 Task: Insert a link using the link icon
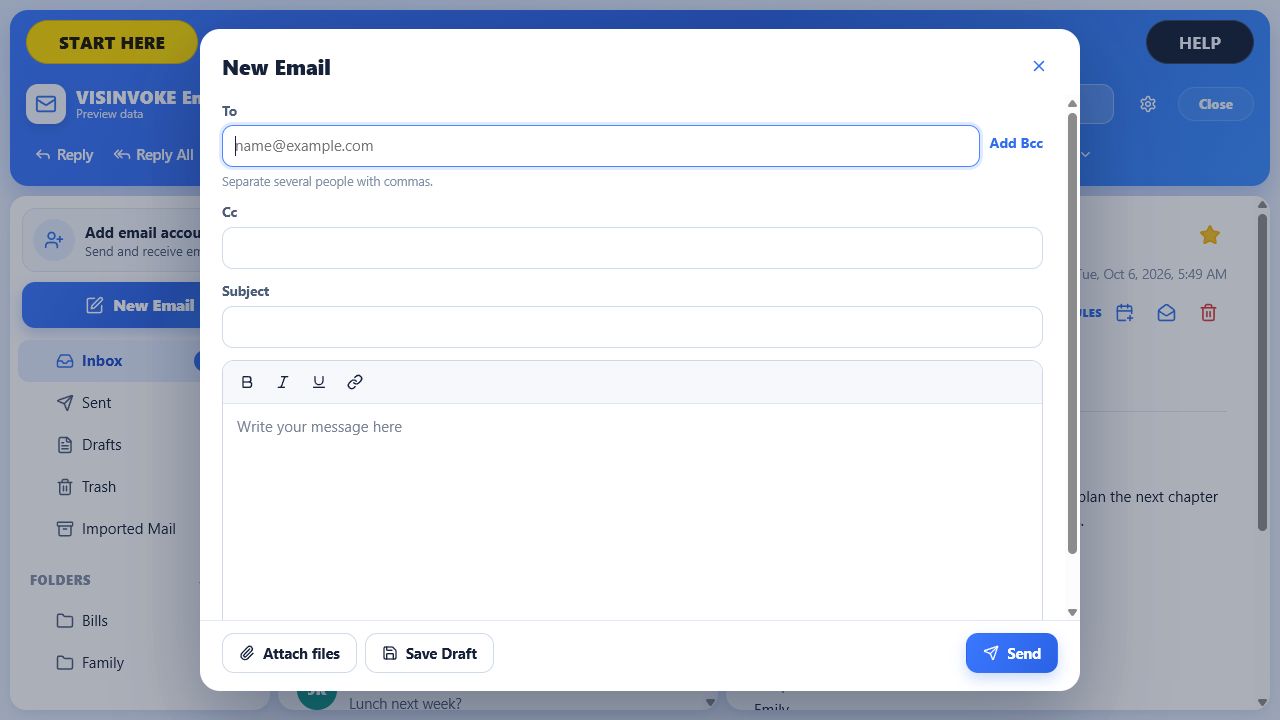tap(355, 382)
